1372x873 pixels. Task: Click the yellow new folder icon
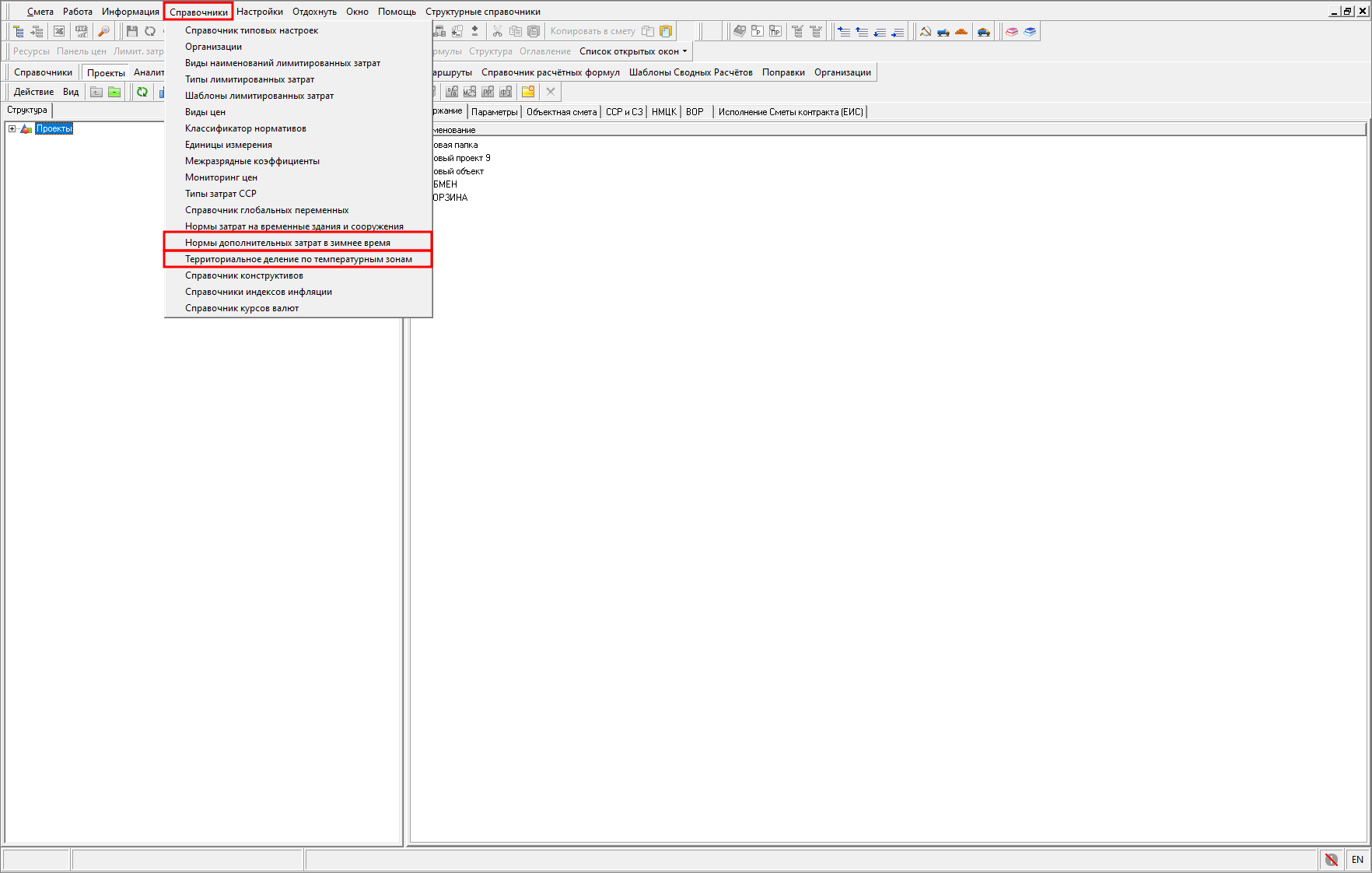[x=528, y=92]
